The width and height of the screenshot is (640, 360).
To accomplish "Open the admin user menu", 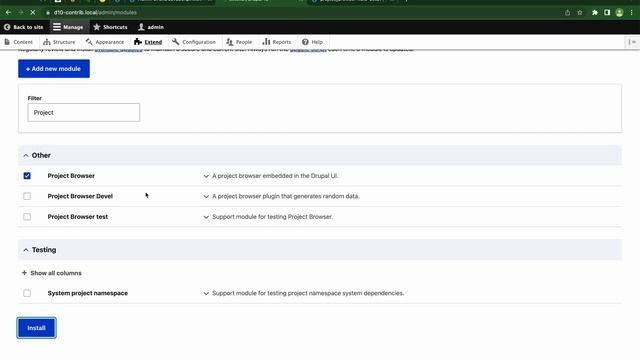I will coord(151,27).
